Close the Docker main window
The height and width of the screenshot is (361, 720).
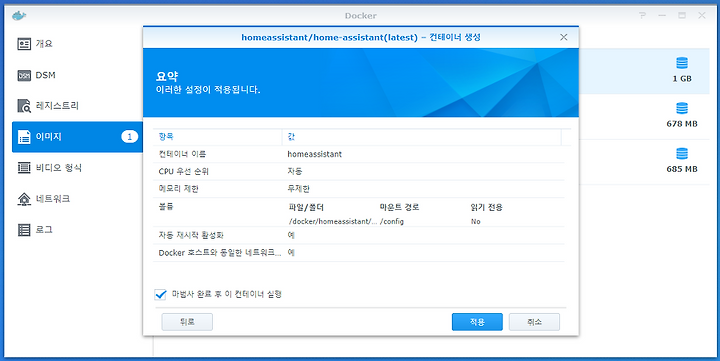tap(702, 16)
